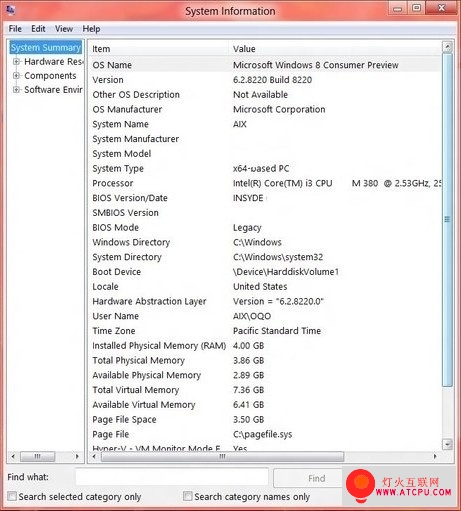
Task: Click the details pane vertical scrollbar thumb
Action: click(447, 219)
